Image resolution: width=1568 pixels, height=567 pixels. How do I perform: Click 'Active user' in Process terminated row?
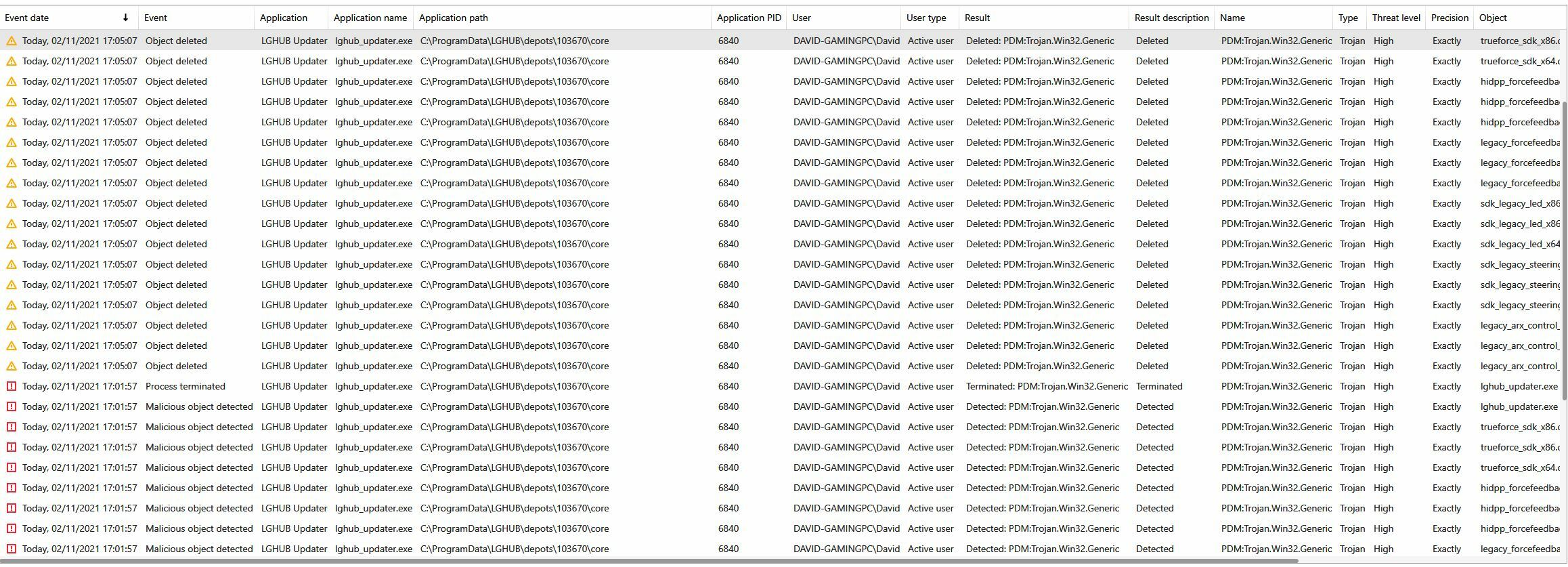[931, 386]
